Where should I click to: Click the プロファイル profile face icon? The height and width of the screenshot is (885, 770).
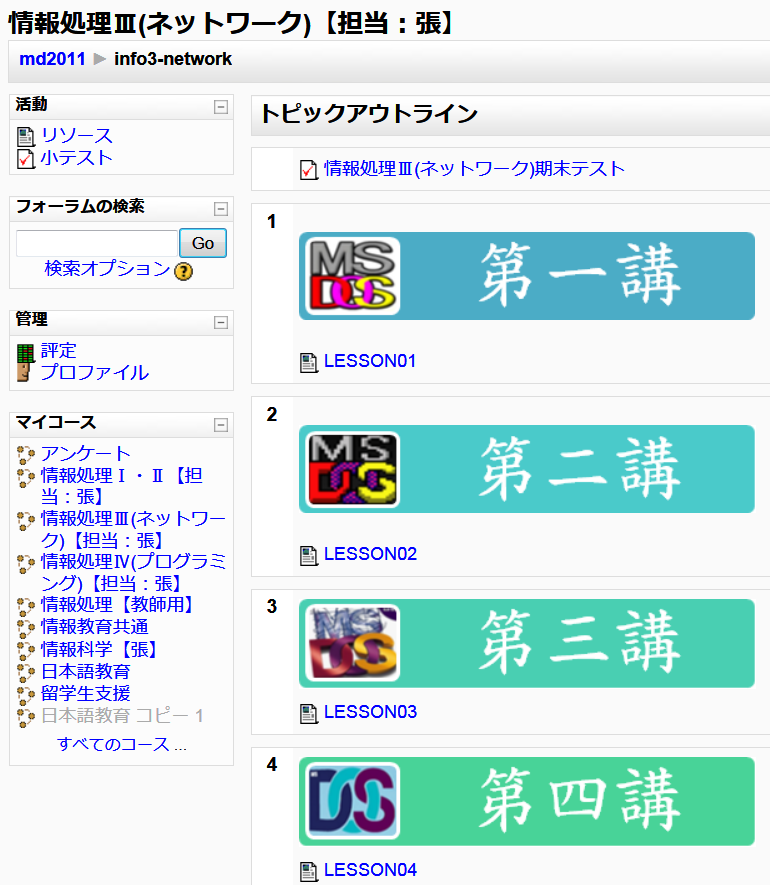click(24, 373)
